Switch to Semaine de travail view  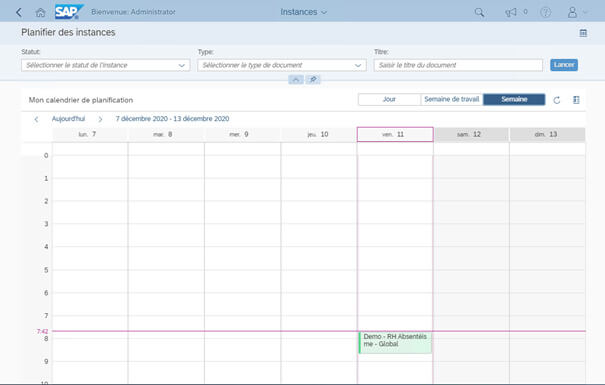[x=451, y=100]
